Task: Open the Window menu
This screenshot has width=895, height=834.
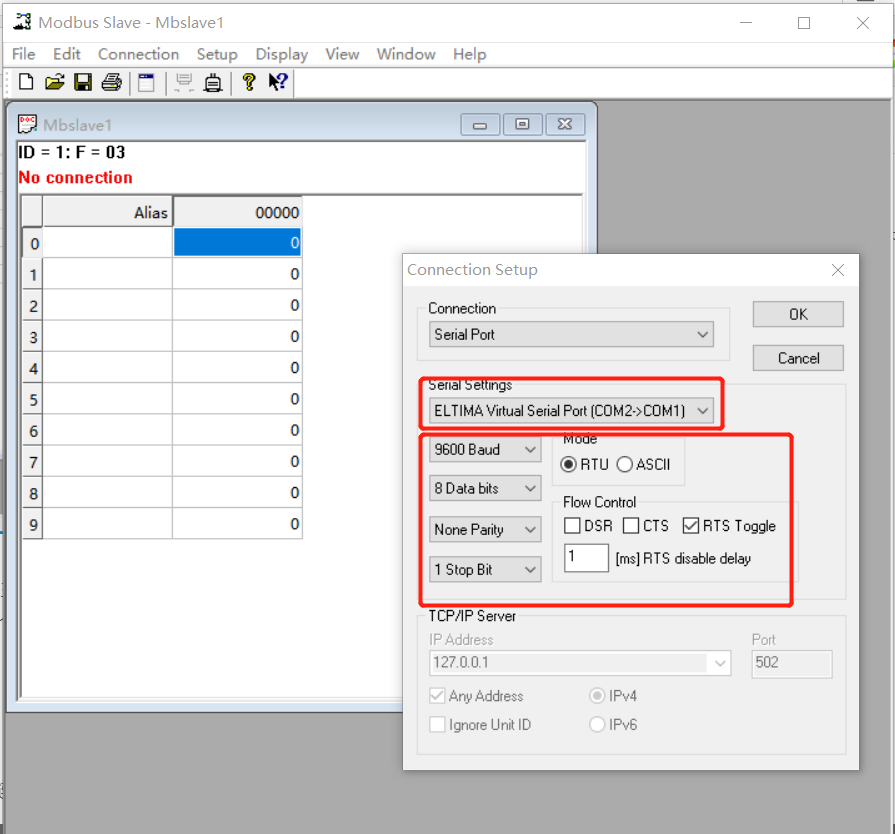Action: pos(406,54)
